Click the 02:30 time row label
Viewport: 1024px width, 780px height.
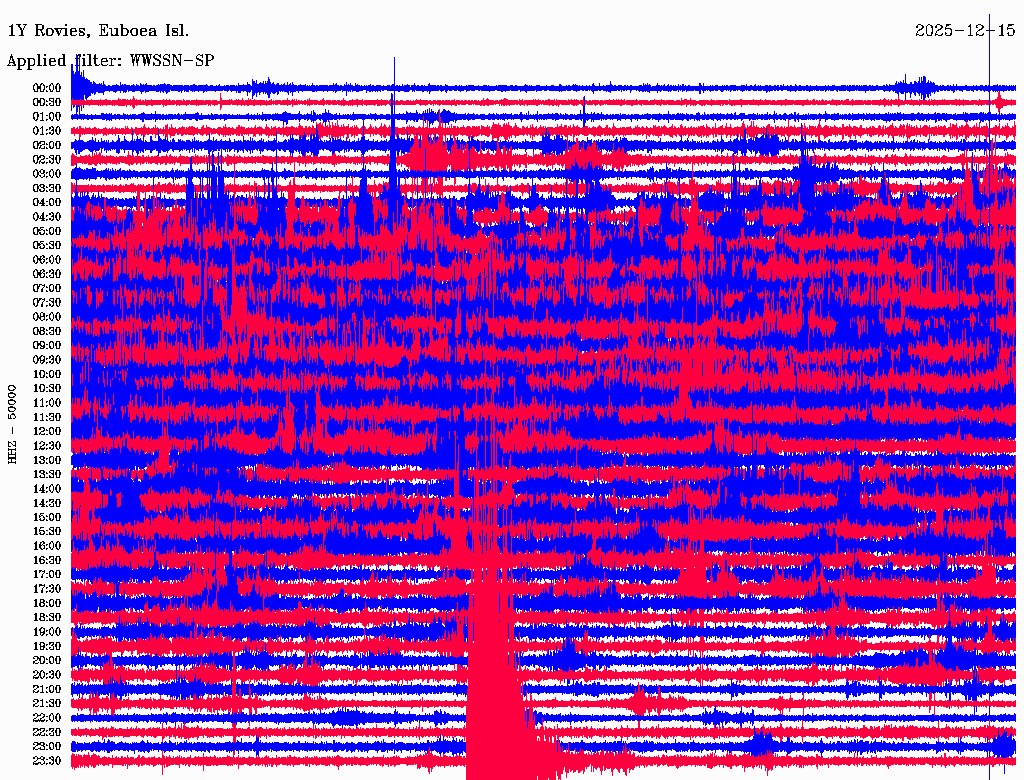pos(46,159)
